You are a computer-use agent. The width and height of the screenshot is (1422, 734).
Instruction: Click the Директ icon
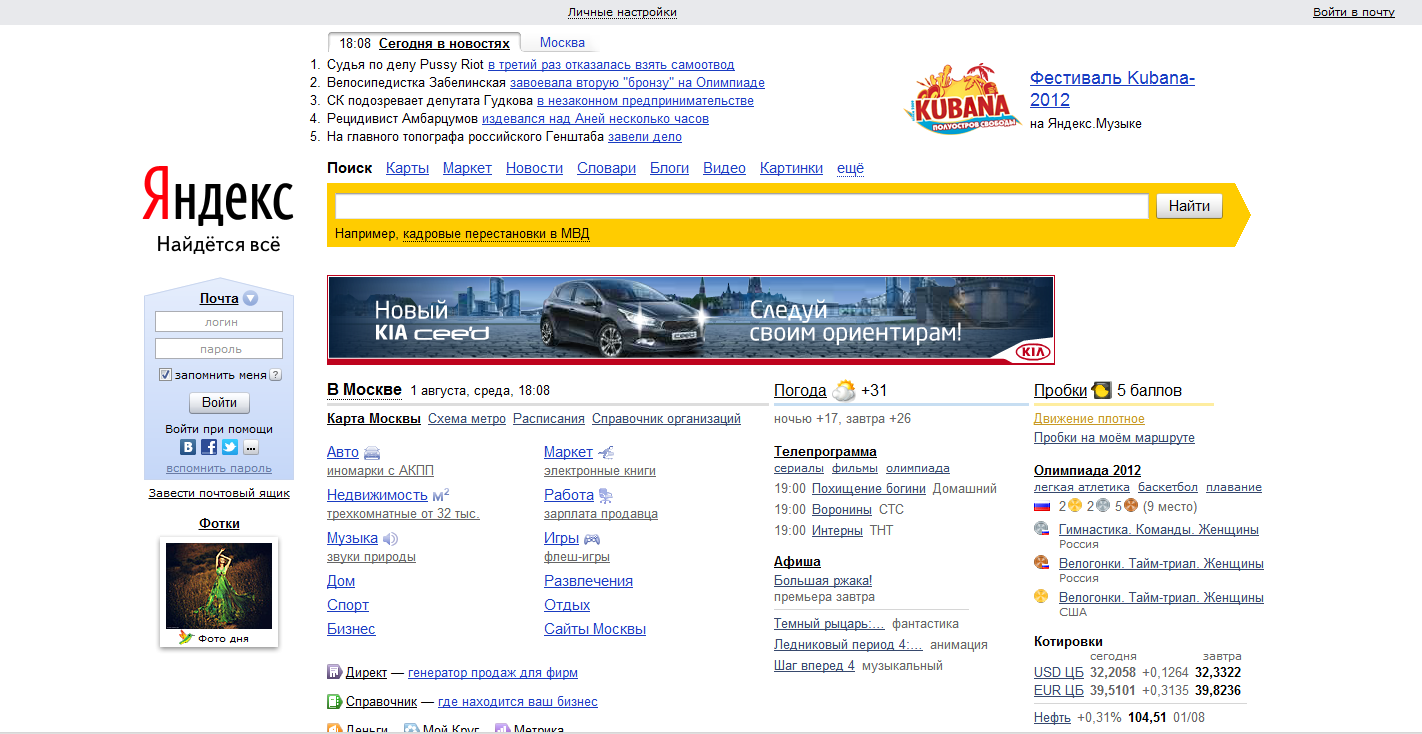pyautogui.click(x=334, y=672)
